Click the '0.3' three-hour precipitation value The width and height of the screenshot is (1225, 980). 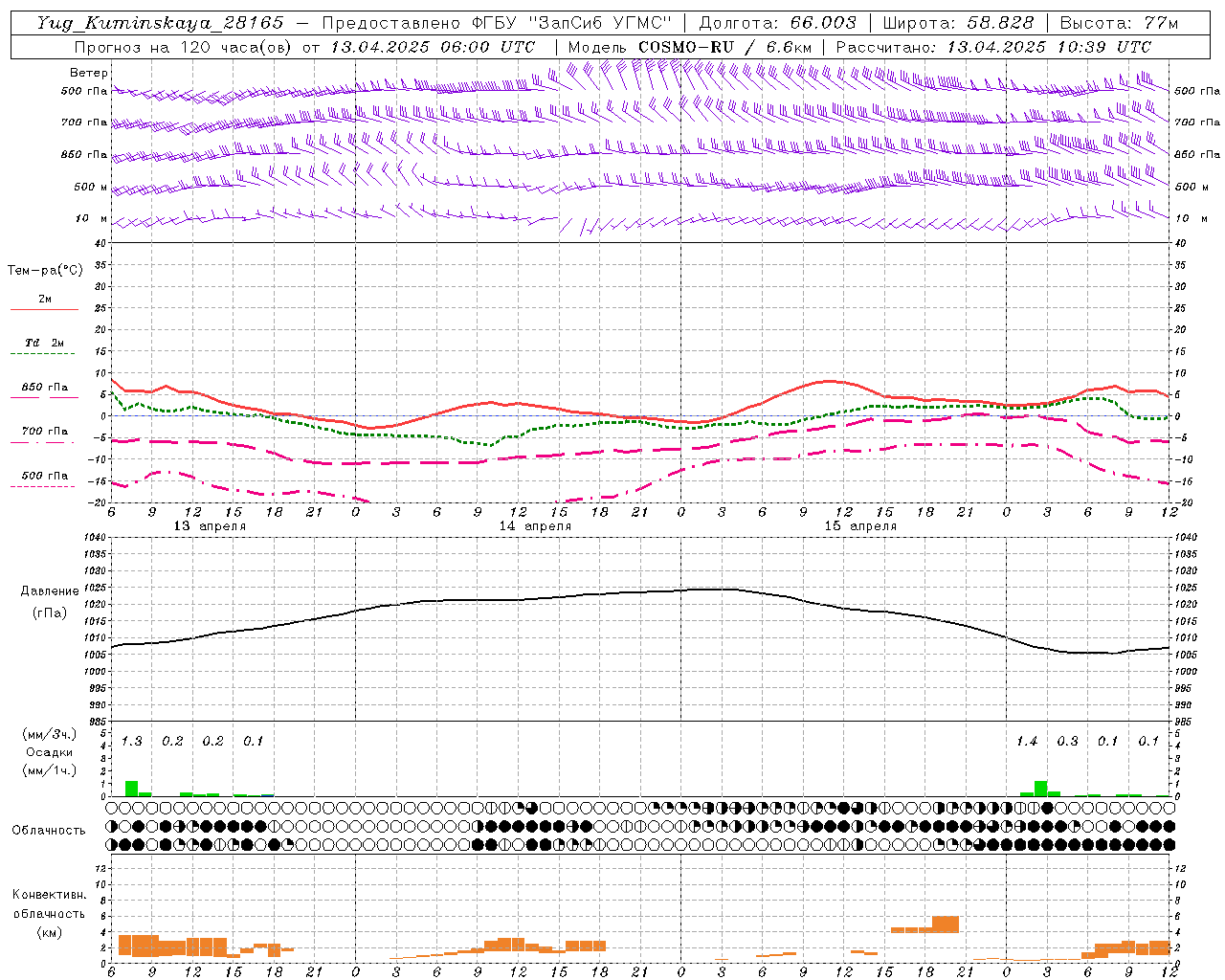click(1067, 742)
